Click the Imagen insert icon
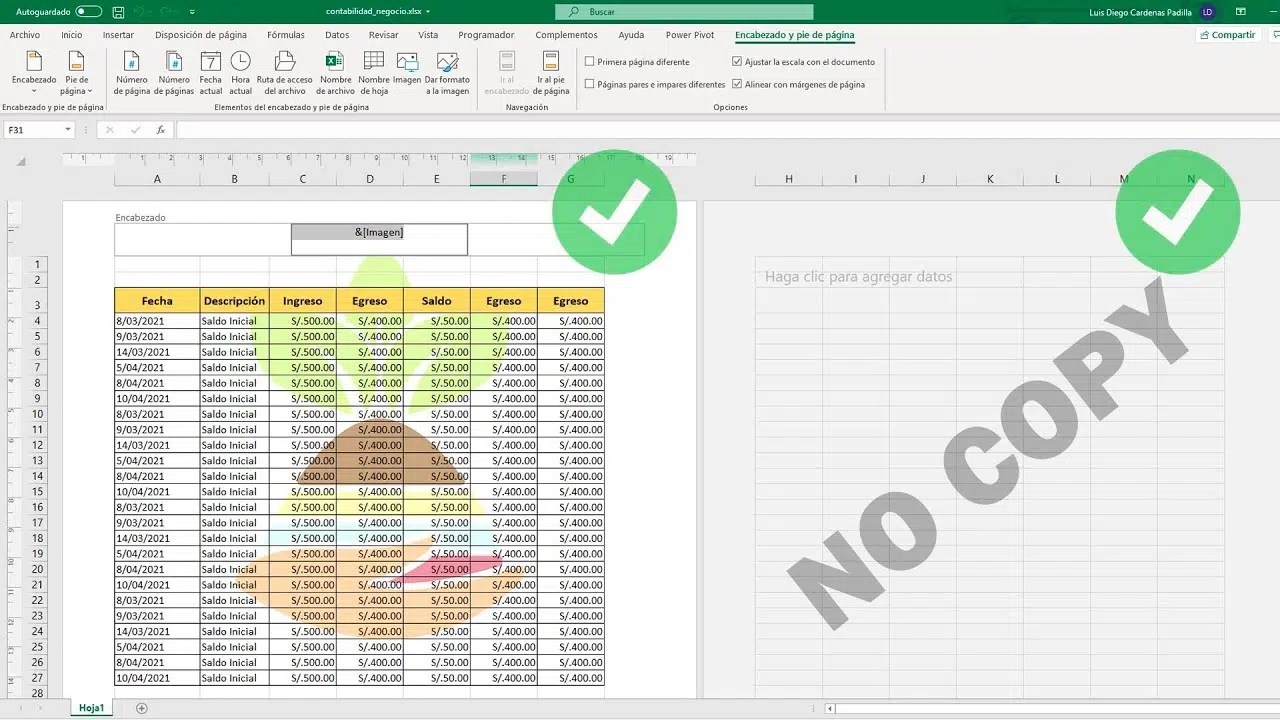 pos(407,68)
